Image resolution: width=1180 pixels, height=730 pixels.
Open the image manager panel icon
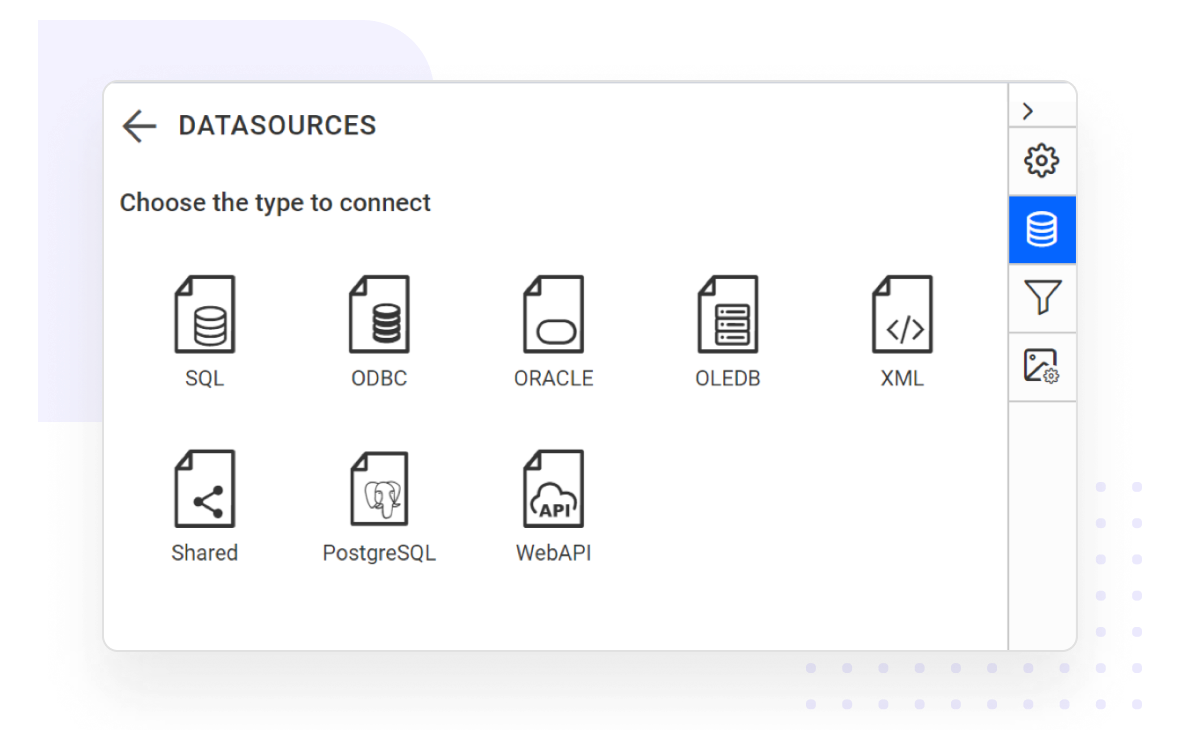point(1042,367)
